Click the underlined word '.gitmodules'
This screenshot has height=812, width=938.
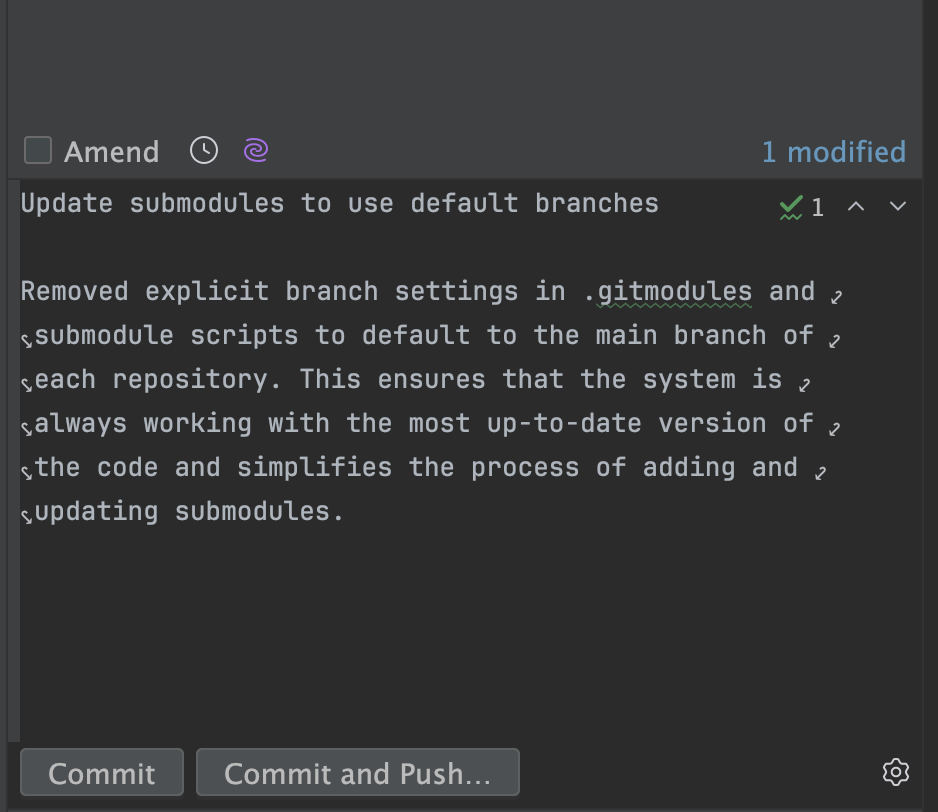[674, 292]
